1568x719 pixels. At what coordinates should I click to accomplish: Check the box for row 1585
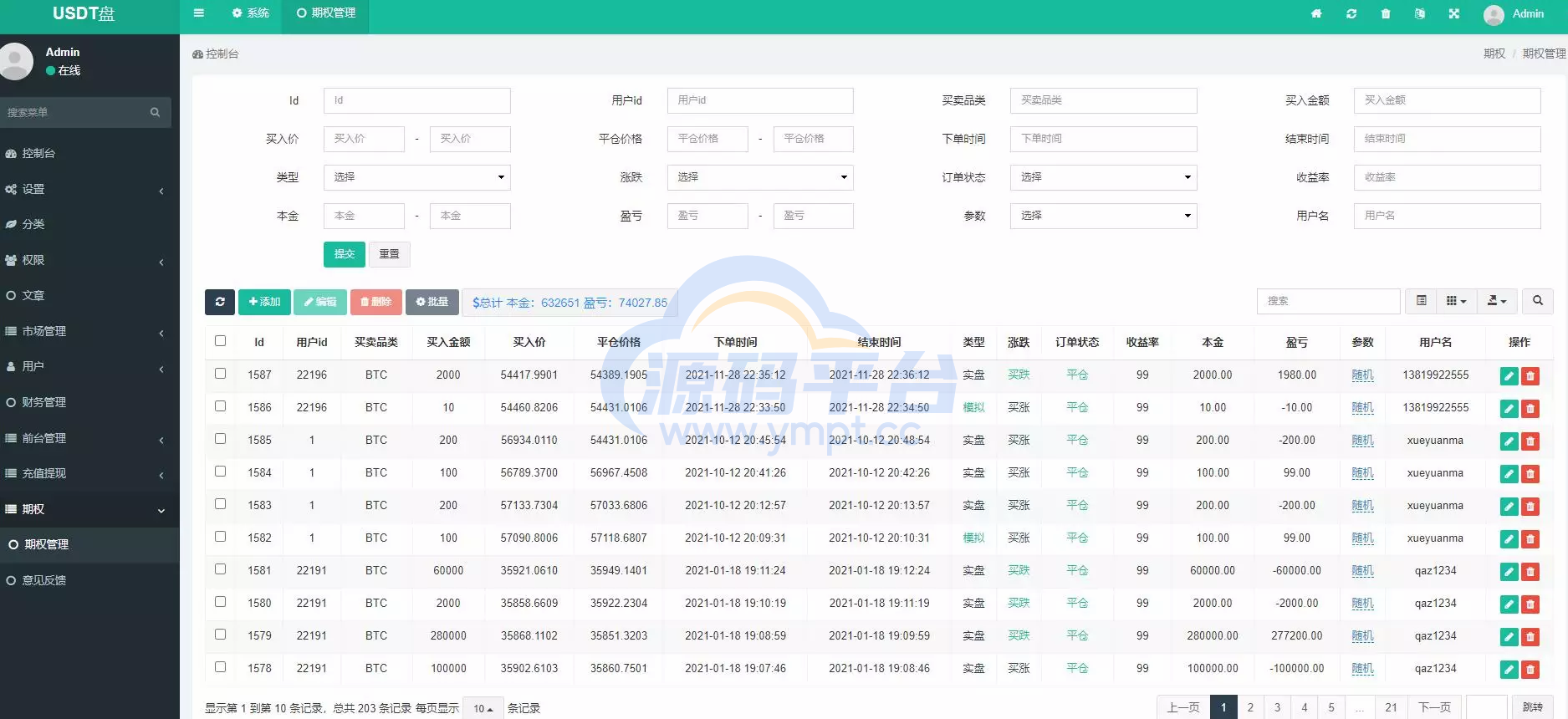pos(220,438)
